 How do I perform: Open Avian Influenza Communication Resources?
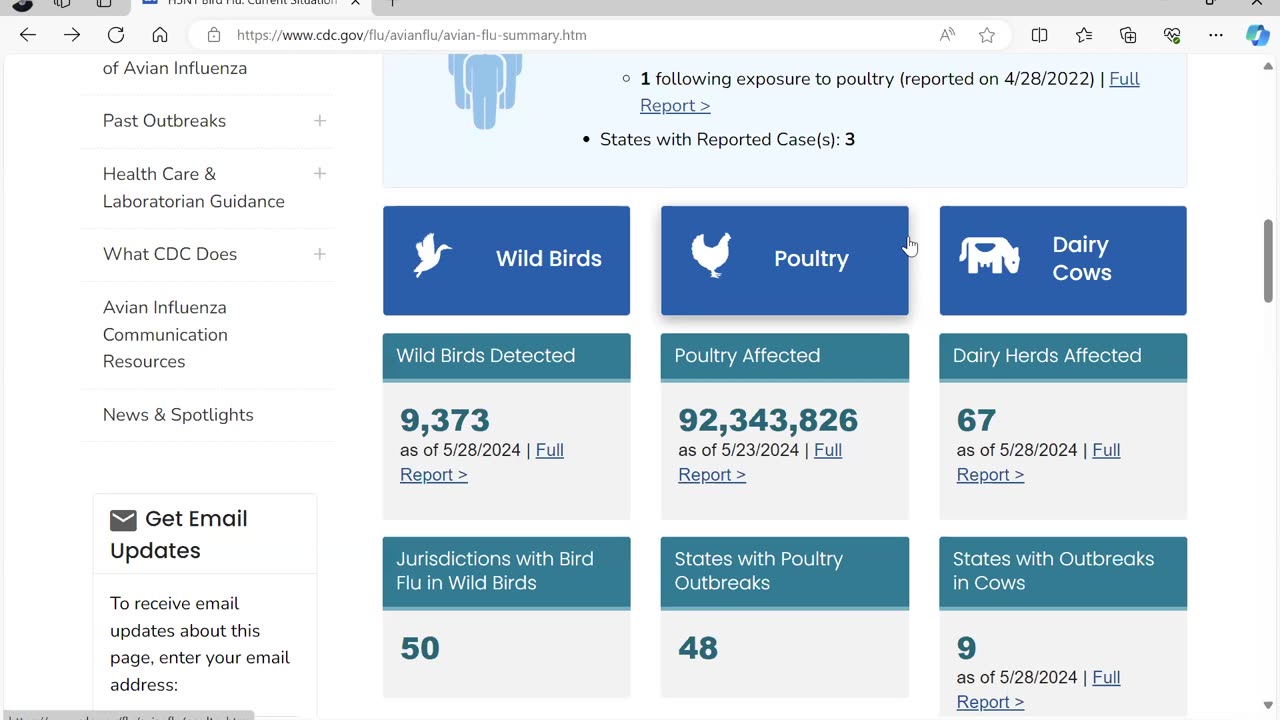[x=165, y=335]
